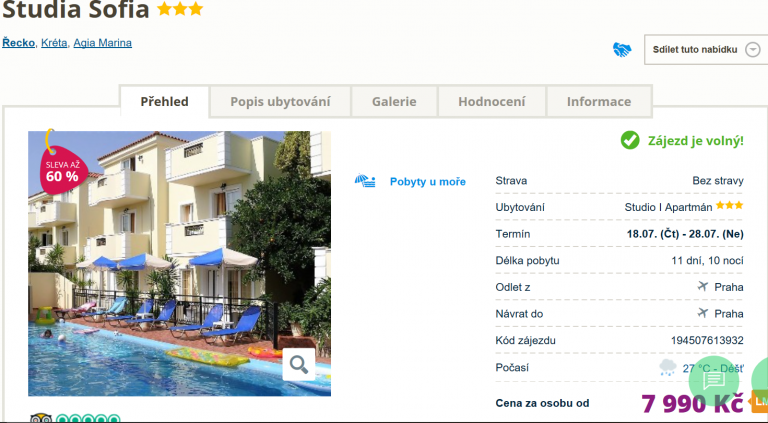Open the Informace tab
This screenshot has height=423, width=768.
click(x=599, y=102)
